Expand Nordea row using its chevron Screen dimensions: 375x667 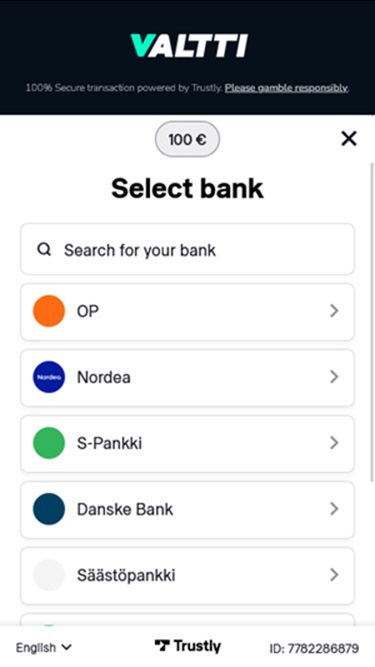(x=334, y=377)
